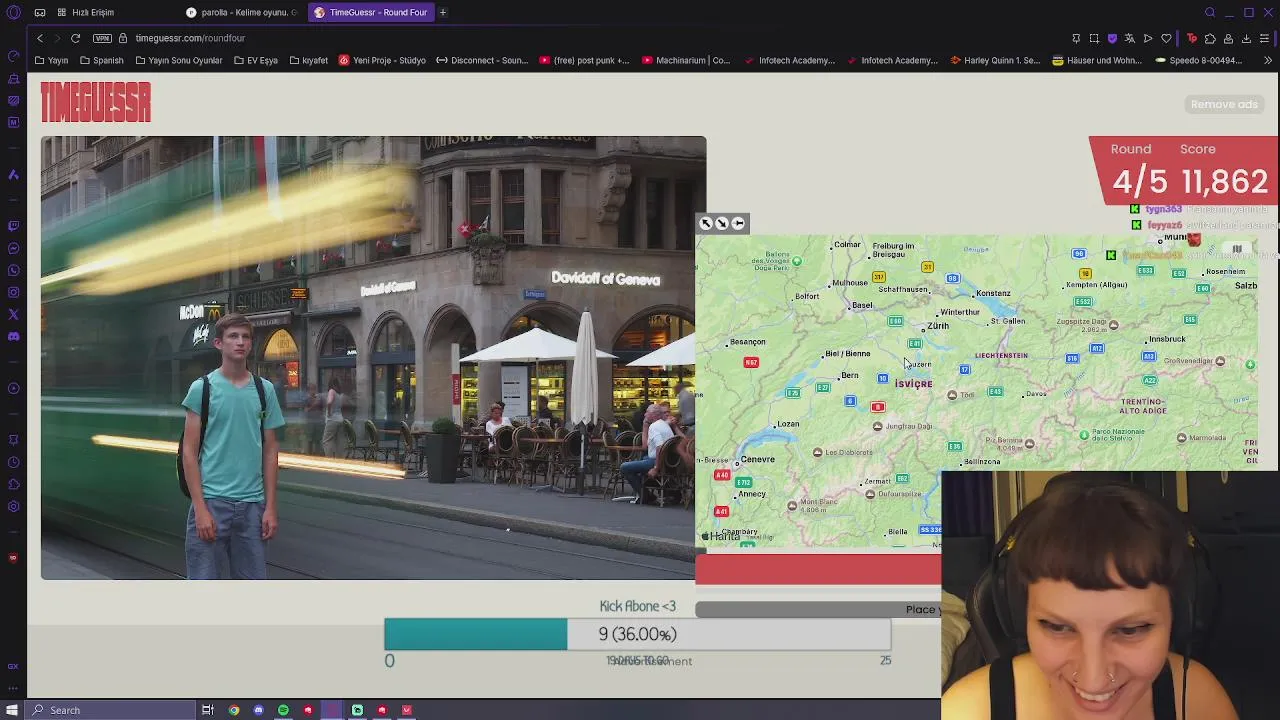Screen dimensions: 1280x720
Task: Switch to the parolla - Kelime oyunu tab
Action: click(240, 12)
